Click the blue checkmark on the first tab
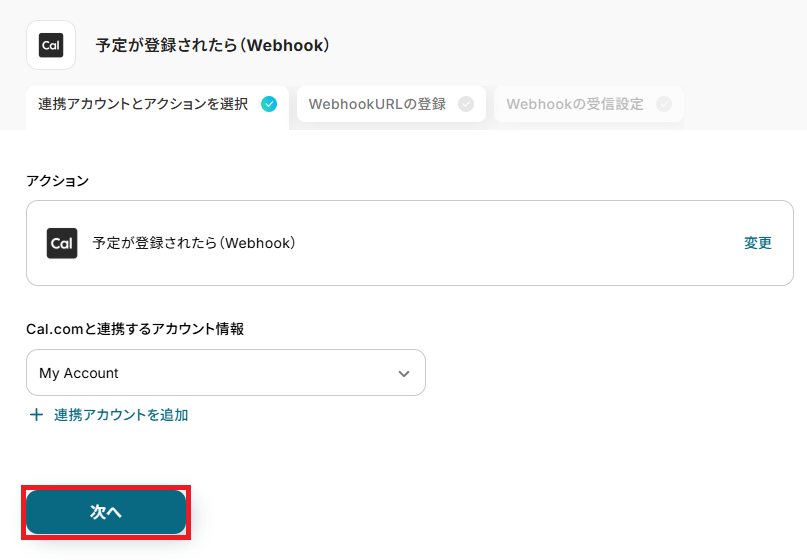This screenshot has height=560, width=807. click(269, 104)
